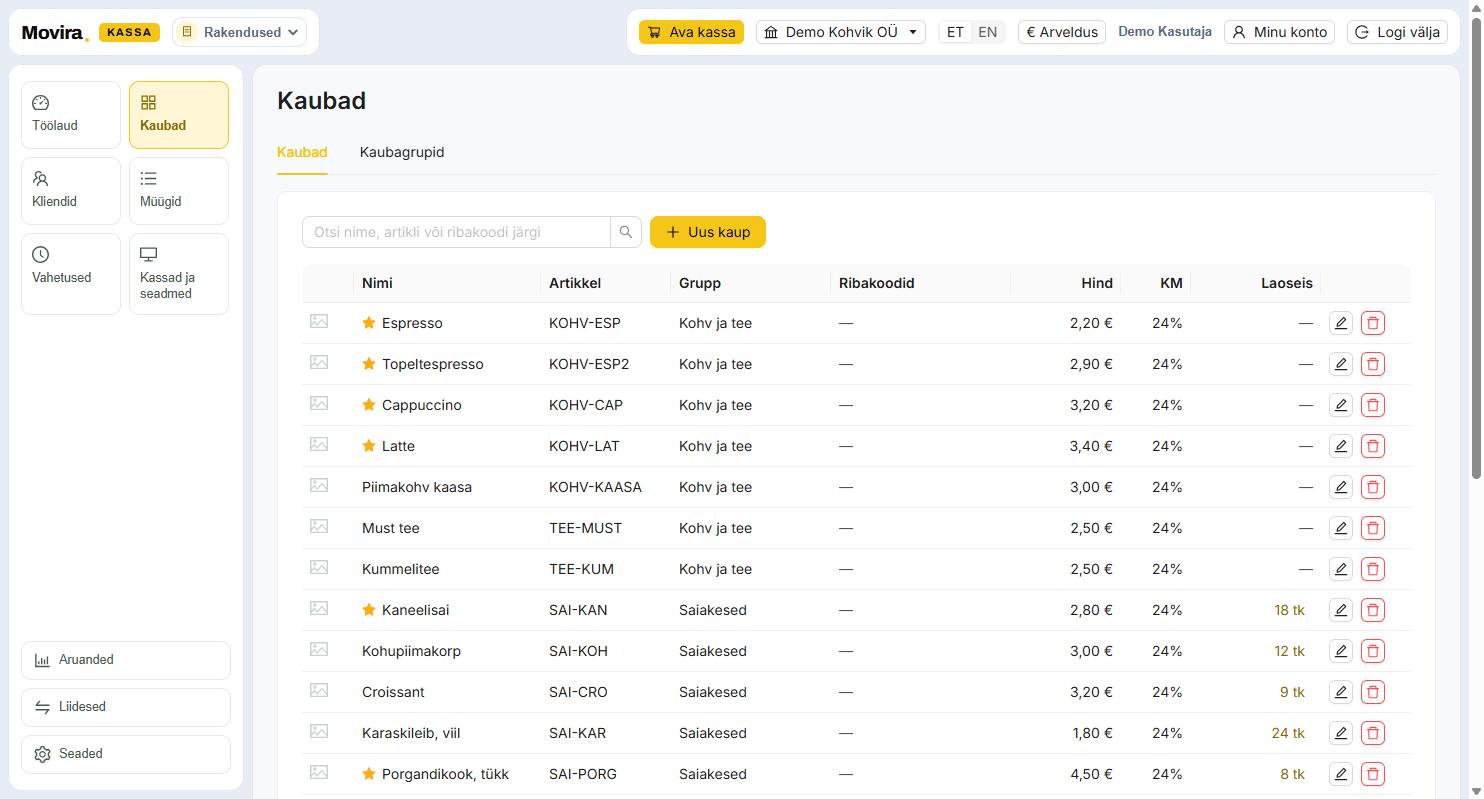Open Liidesed integrations

pyautogui.click(x=126, y=707)
